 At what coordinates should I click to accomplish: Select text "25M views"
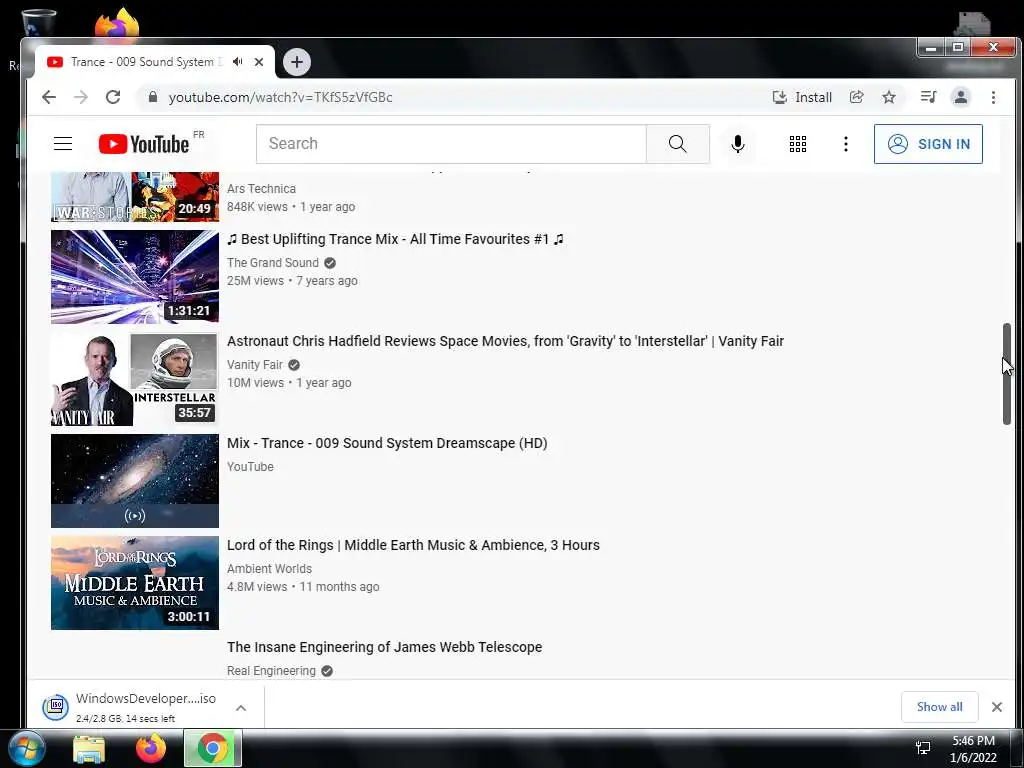(255, 281)
